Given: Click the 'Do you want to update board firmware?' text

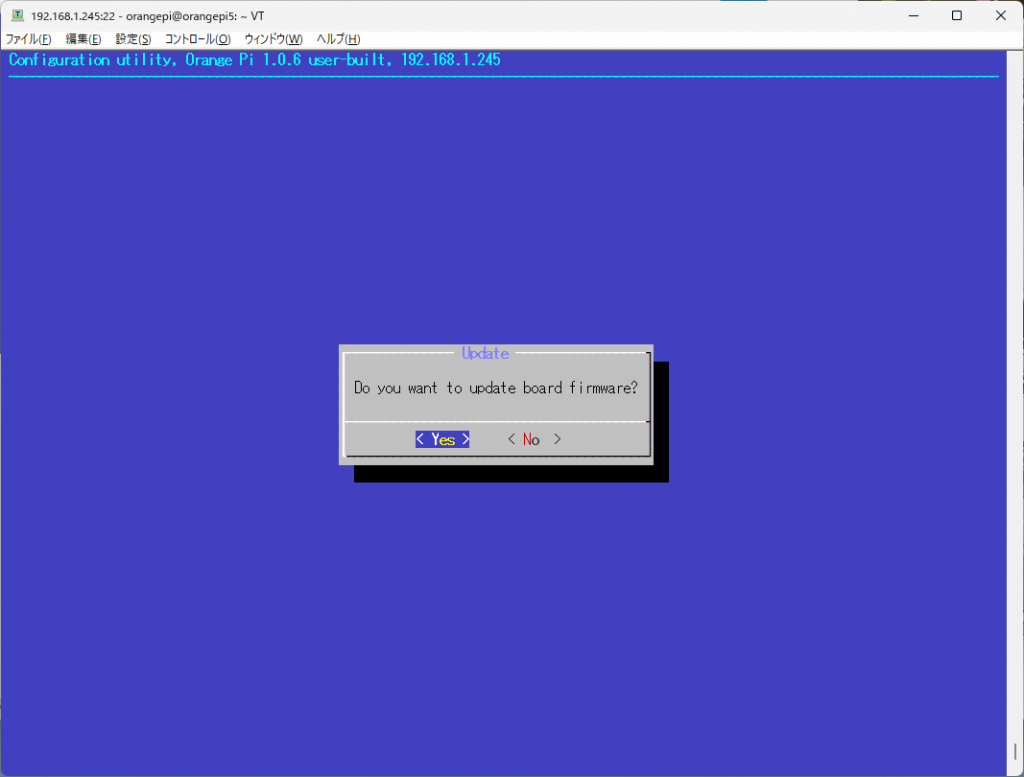Looking at the screenshot, I should pyautogui.click(x=496, y=388).
